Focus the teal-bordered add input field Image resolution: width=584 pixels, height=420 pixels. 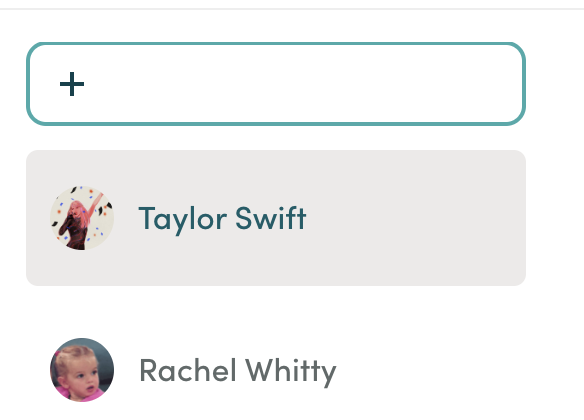(276, 84)
